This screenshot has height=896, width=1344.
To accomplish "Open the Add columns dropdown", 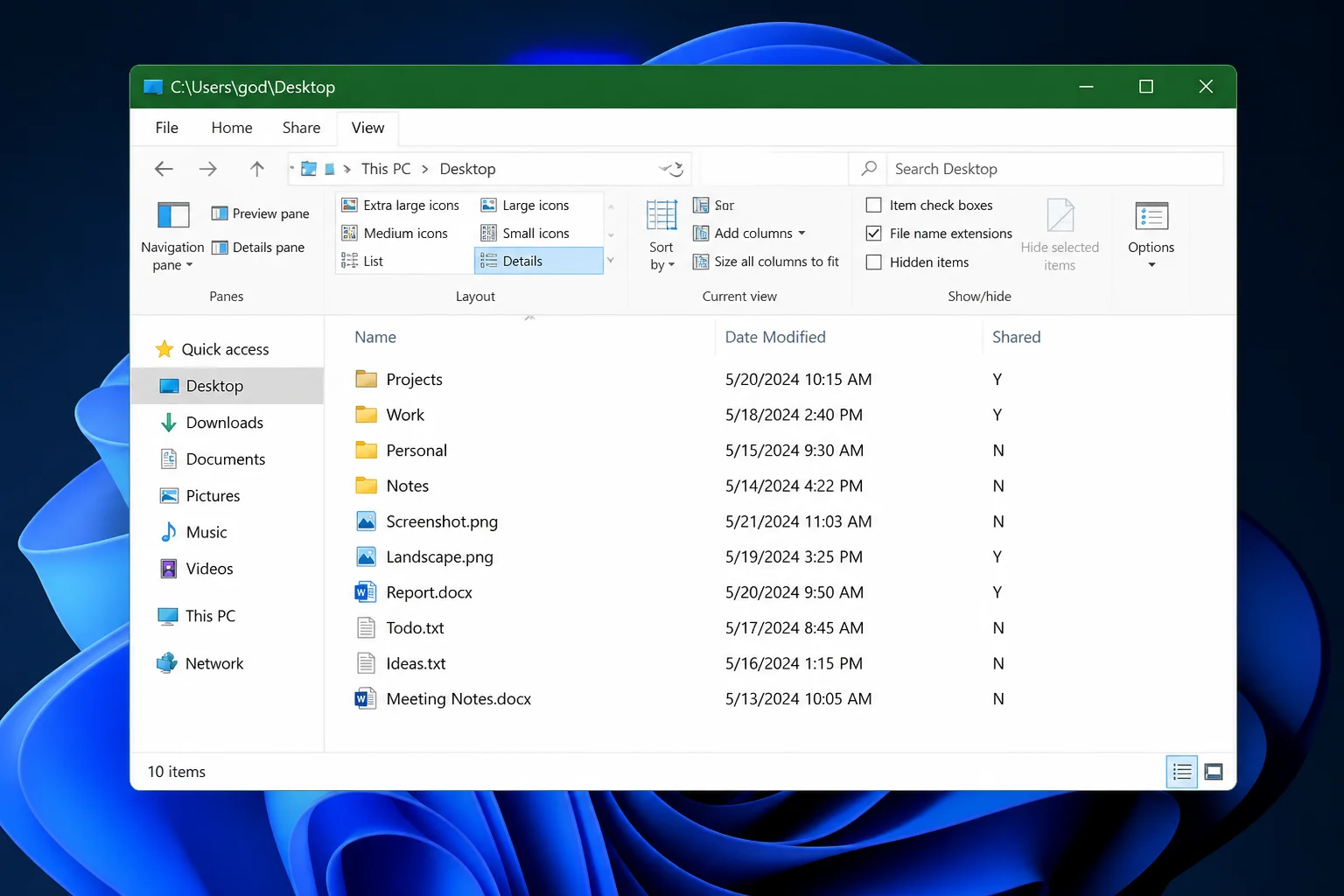I will [x=749, y=234].
